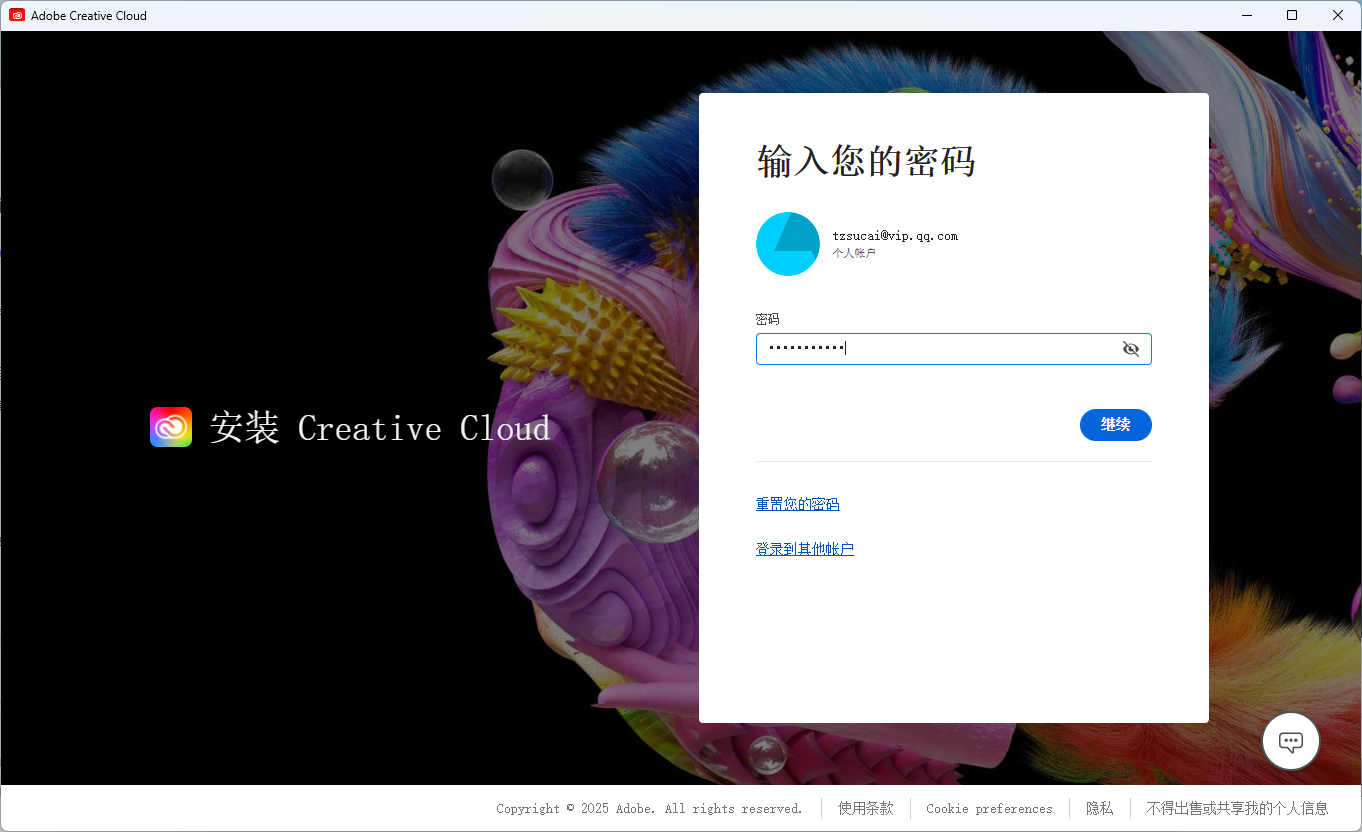The width and height of the screenshot is (1362, 832).
Task: Minimize the Adobe Creative Cloud window
Action: pyautogui.click(x=1246, y=15)
